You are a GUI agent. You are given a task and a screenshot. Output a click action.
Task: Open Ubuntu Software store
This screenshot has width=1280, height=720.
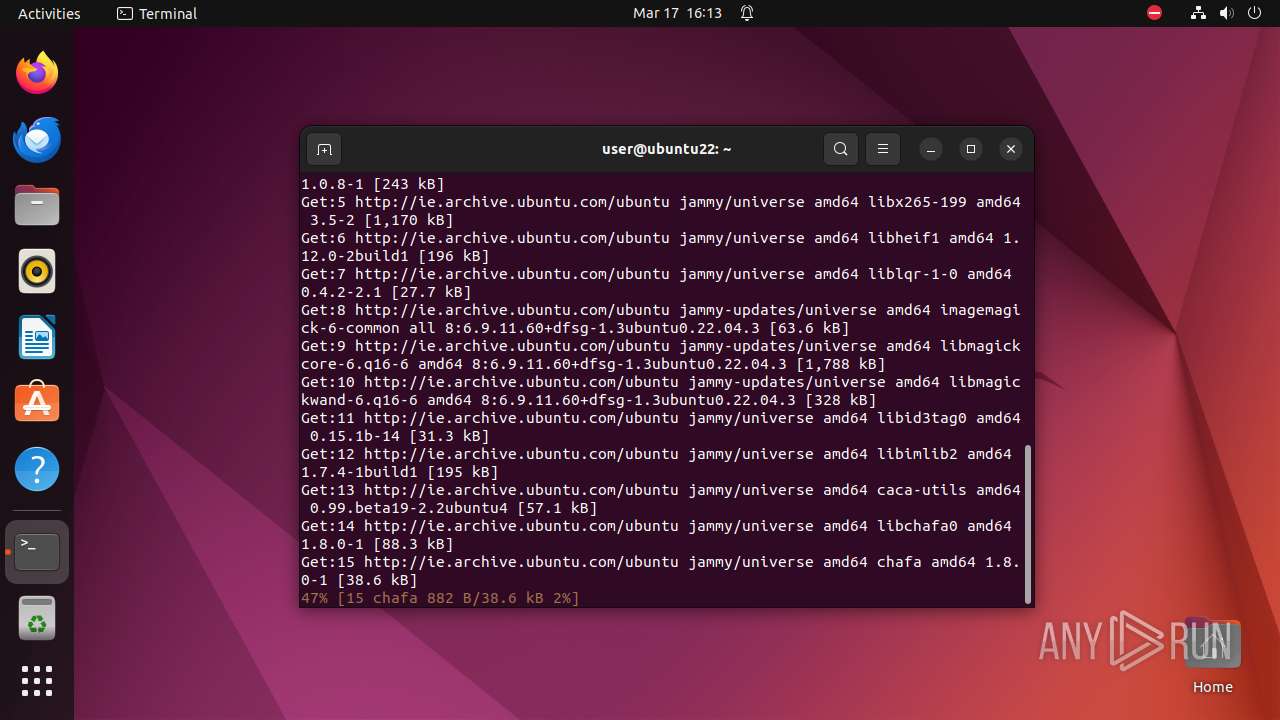[x=37, y=403]
